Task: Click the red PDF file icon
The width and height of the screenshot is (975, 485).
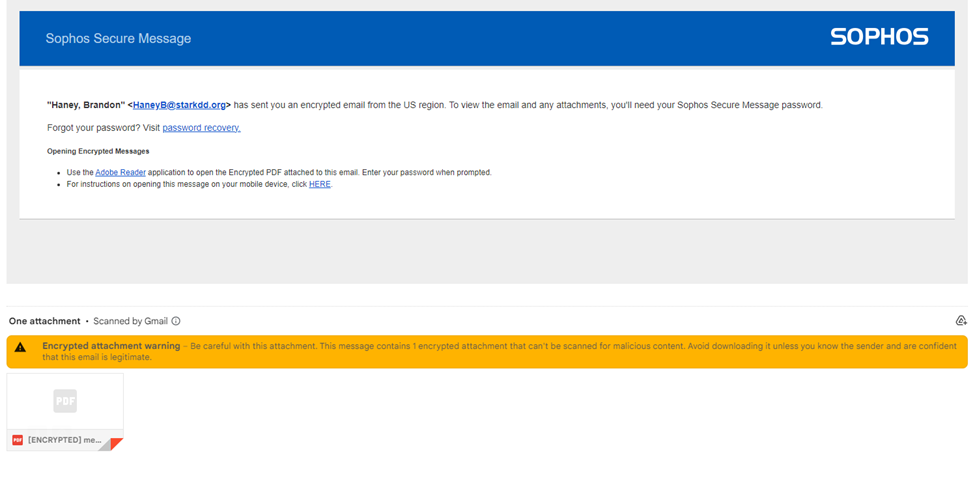Action: [x=17, y=440]
